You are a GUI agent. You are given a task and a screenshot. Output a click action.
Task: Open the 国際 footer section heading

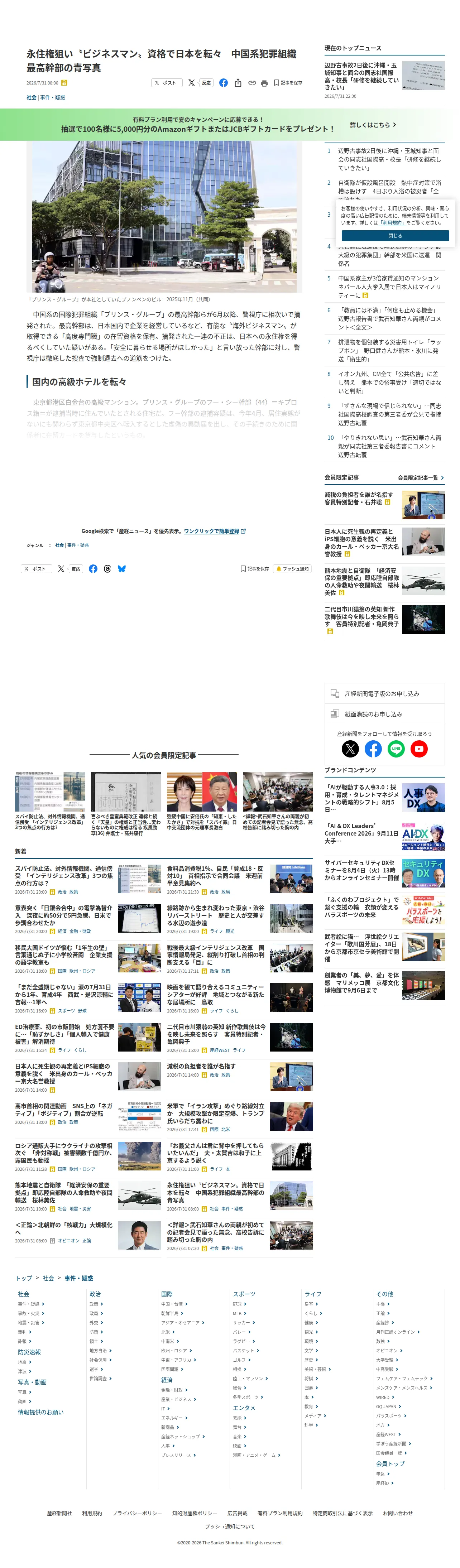pyautogui.click(x=167, y=1294)
